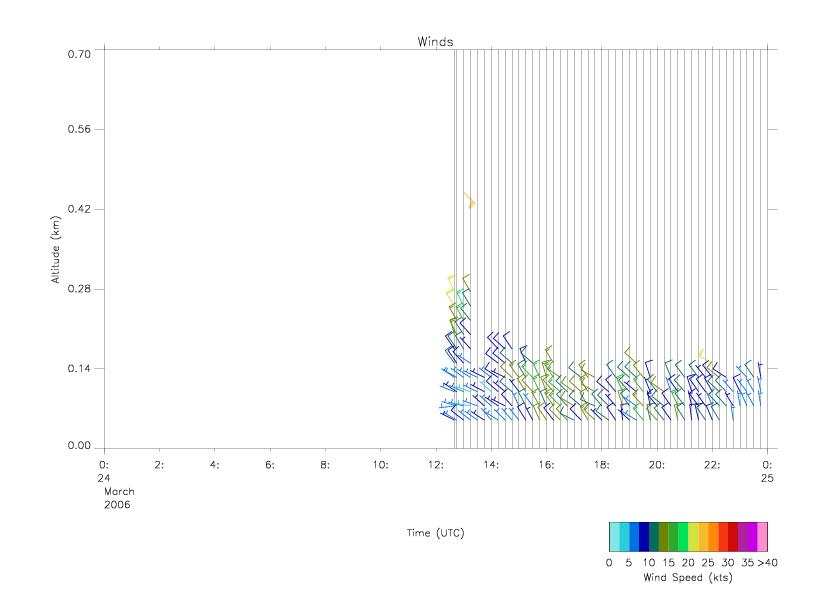Click the day "25" date label
The image size is (827, 611).
coord(767,478)
